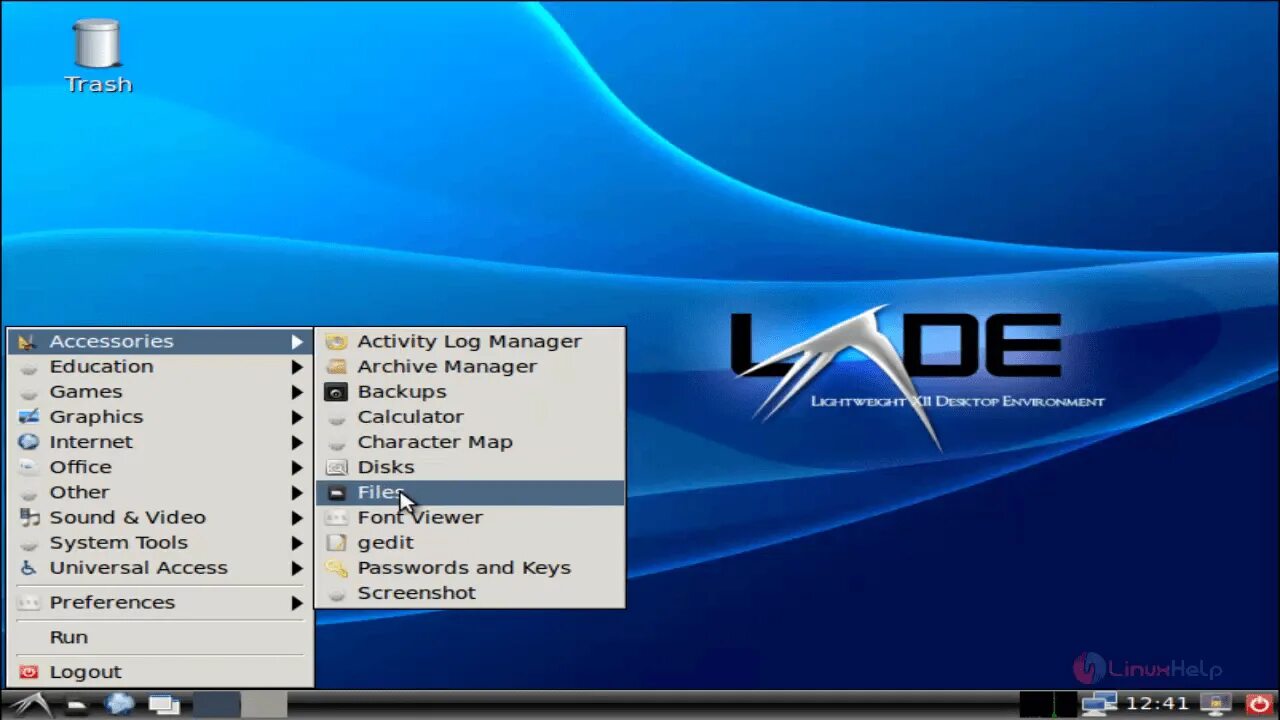Click the Backups safe icon
1280x720 pixels.
pos(336,392)
